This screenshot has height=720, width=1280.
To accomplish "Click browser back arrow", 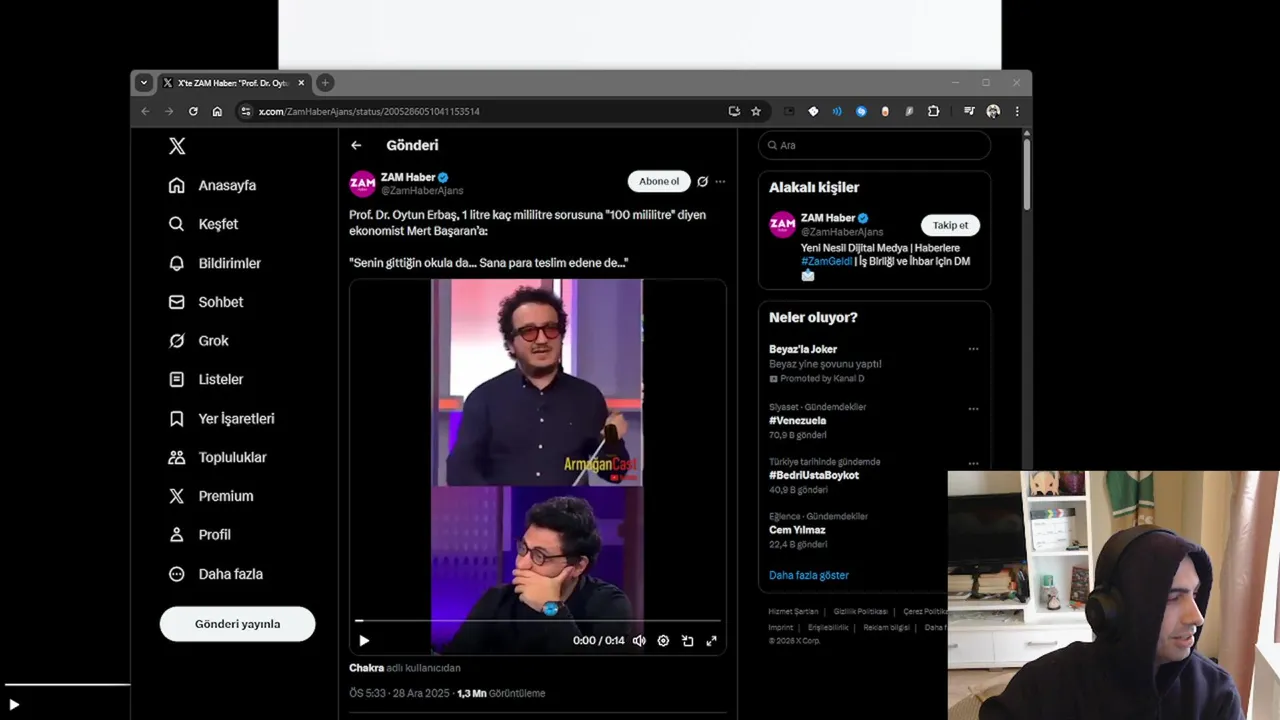I will pyautogui.click(x=145, y=111).
